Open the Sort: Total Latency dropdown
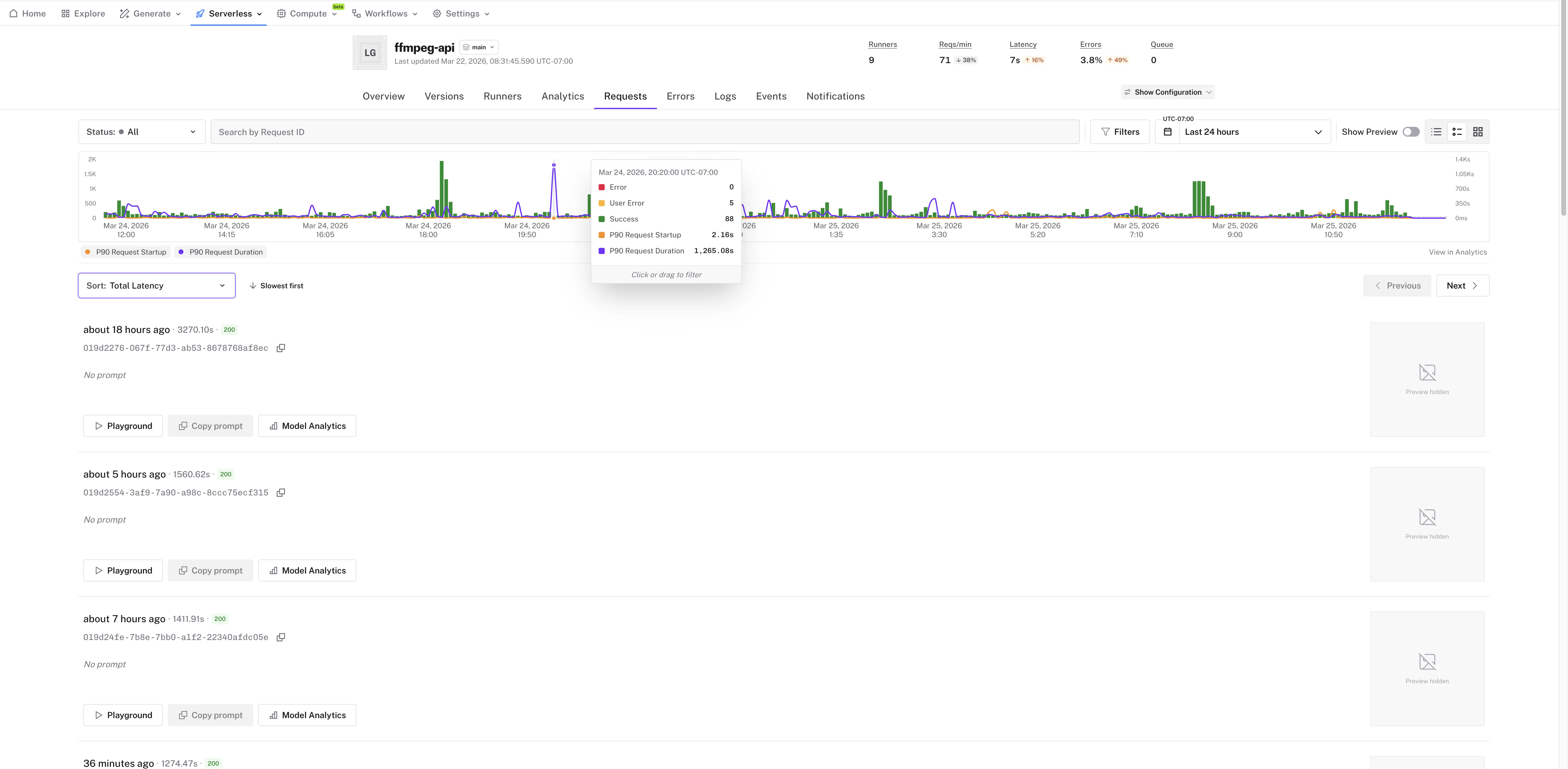The image size is (1568, 769). coord(156,285)
